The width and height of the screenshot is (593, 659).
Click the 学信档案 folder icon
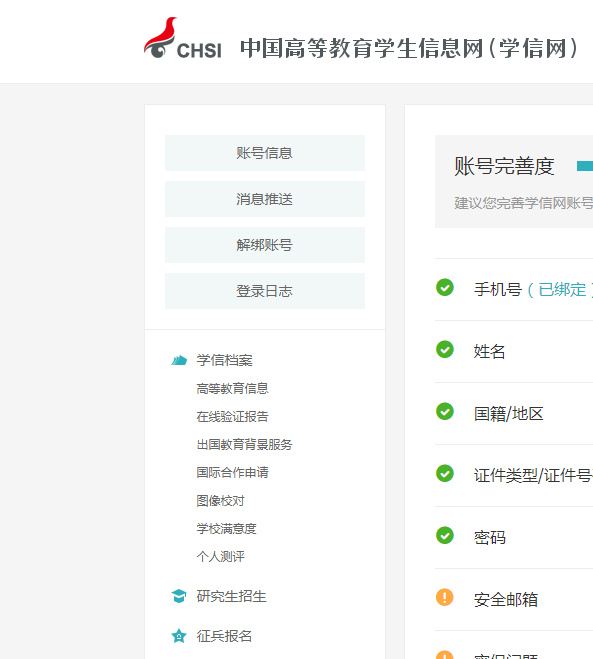click(x=179, y=360)
